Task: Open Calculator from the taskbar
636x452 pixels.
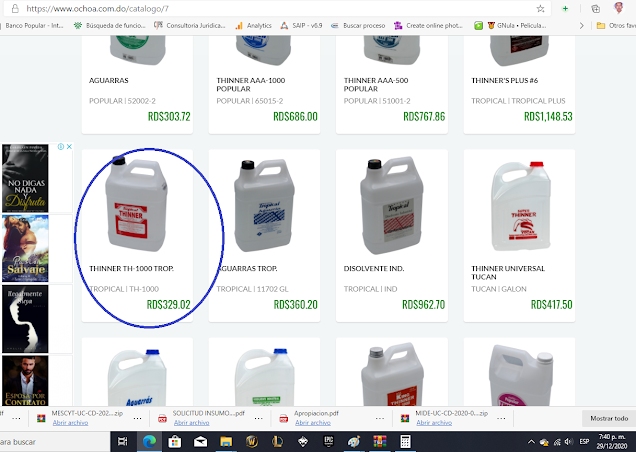Action: point(405,441)
